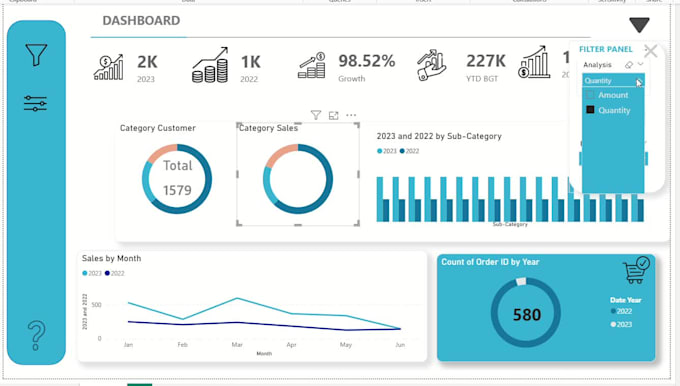Click the shopping cart checkmark icon

pos(636,270)
